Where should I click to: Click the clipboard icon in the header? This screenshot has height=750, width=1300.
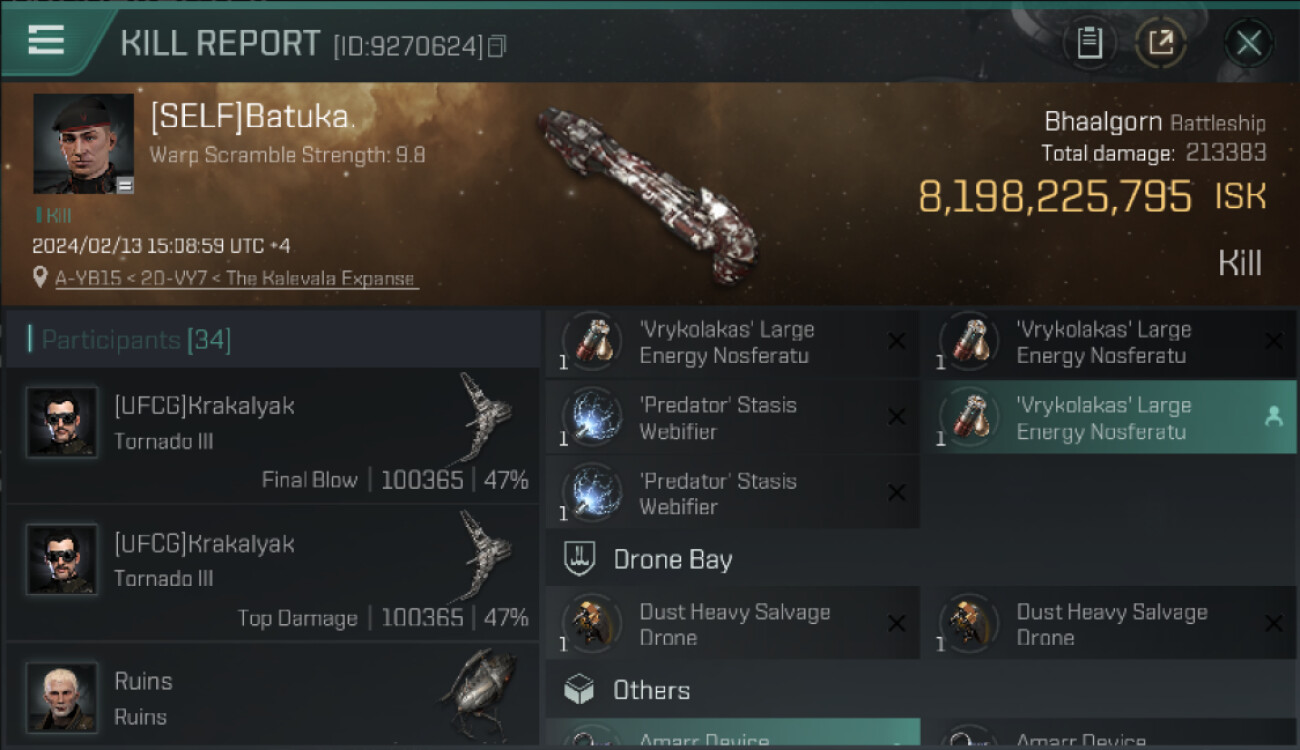[x=1089, y=43]
